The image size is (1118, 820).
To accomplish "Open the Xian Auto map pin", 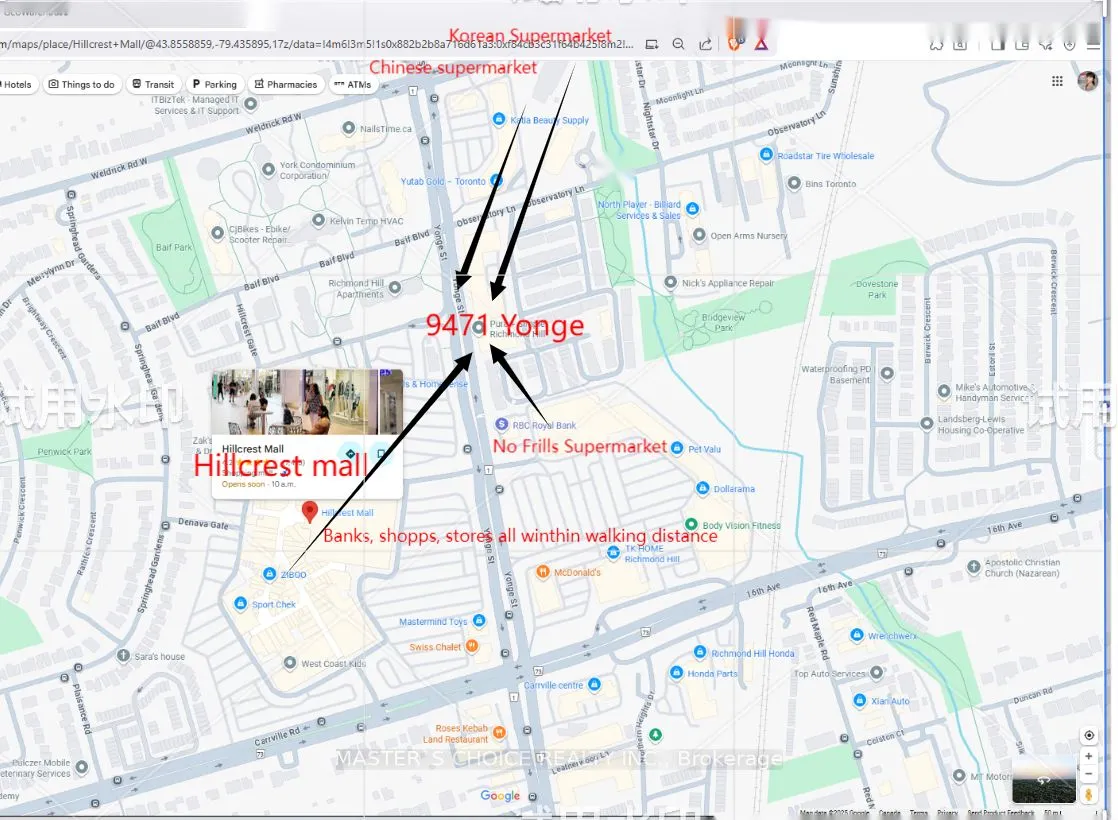I will [860, 700].
